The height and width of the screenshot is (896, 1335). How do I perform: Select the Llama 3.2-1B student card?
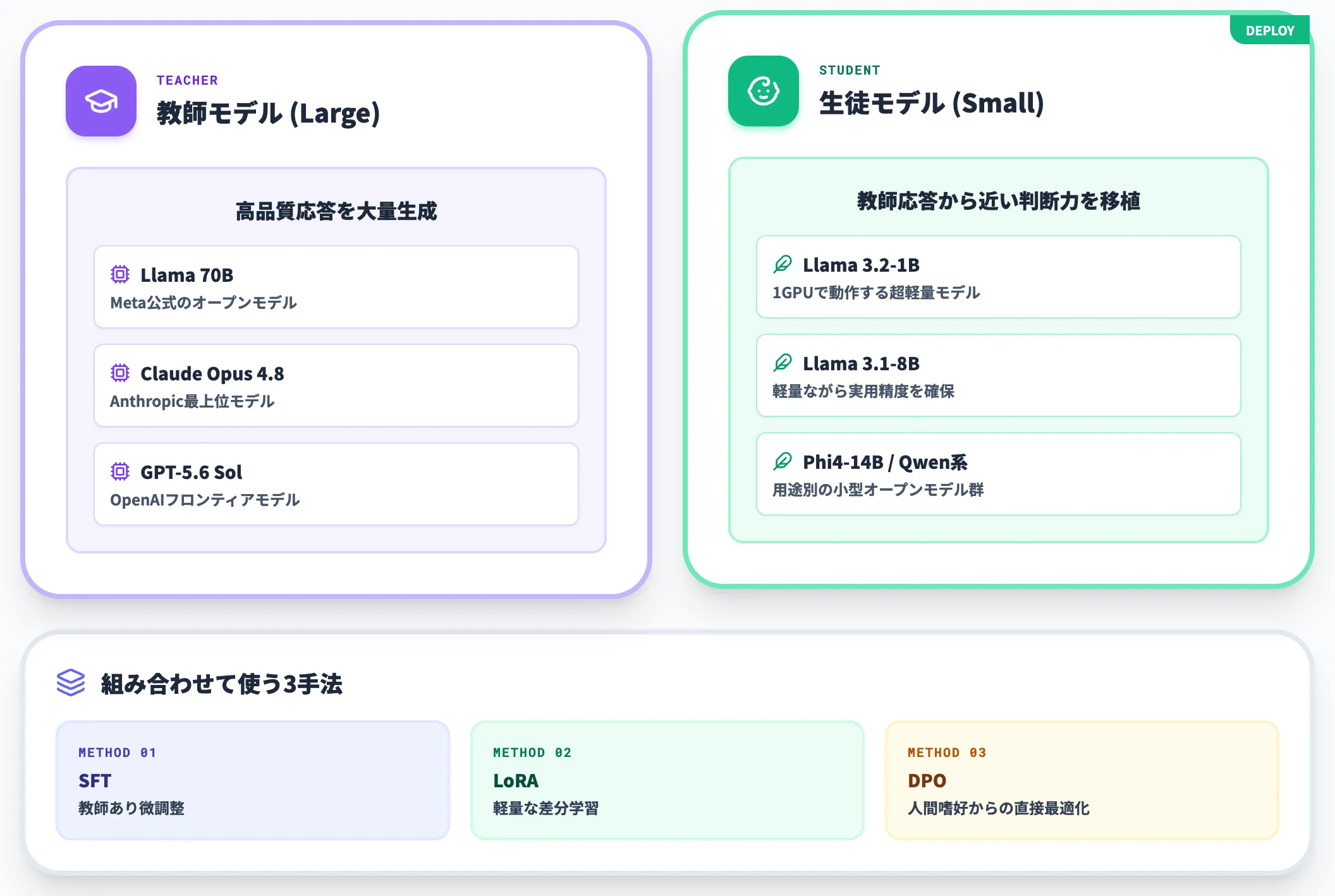click(999, 277)
